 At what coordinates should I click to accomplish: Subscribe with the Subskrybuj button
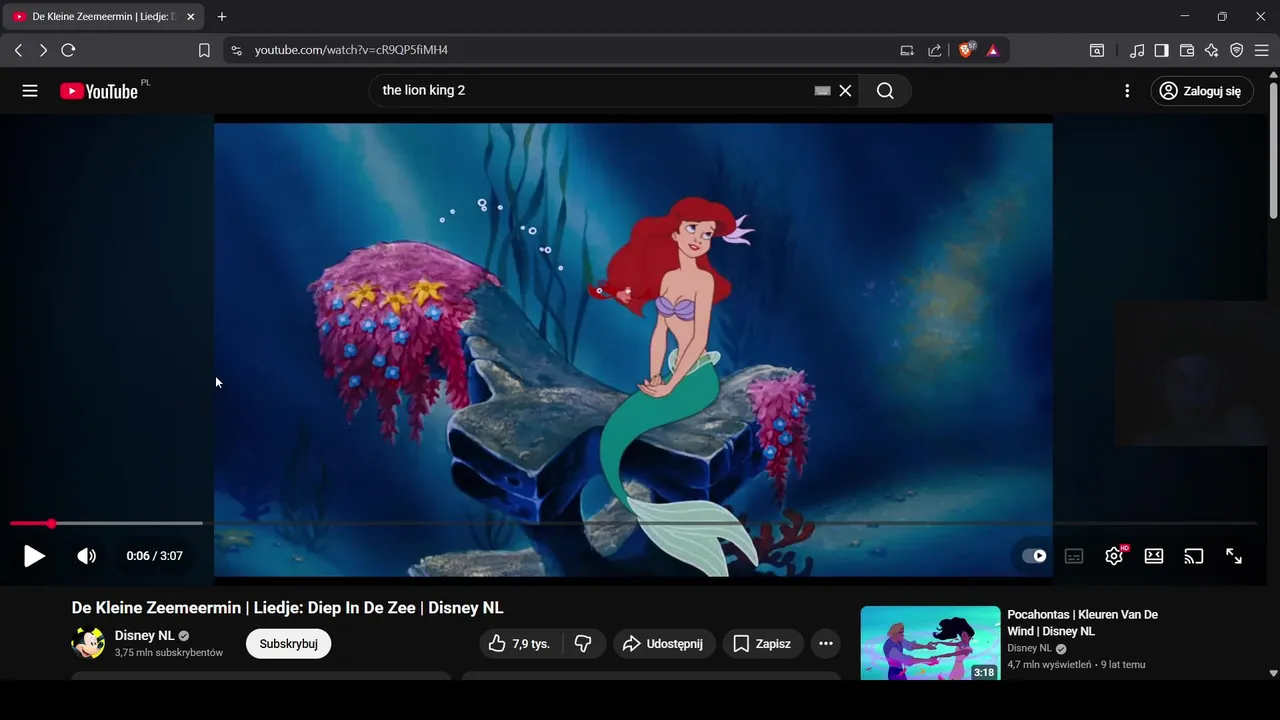point(288,644)
